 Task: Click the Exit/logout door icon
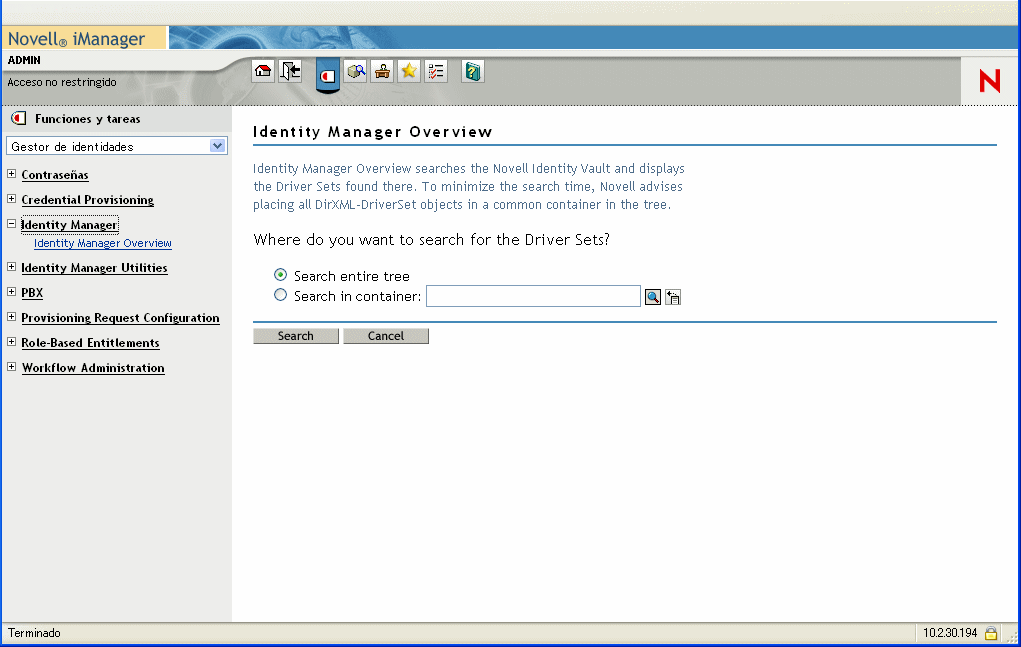pyautogui.click(x=290, y=71)
